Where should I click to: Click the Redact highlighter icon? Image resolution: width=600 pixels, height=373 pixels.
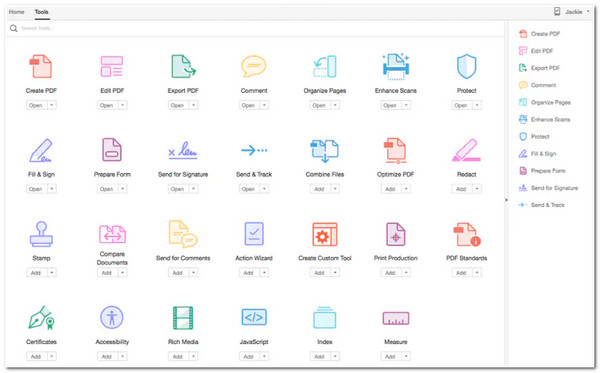[x=466, y=150]
